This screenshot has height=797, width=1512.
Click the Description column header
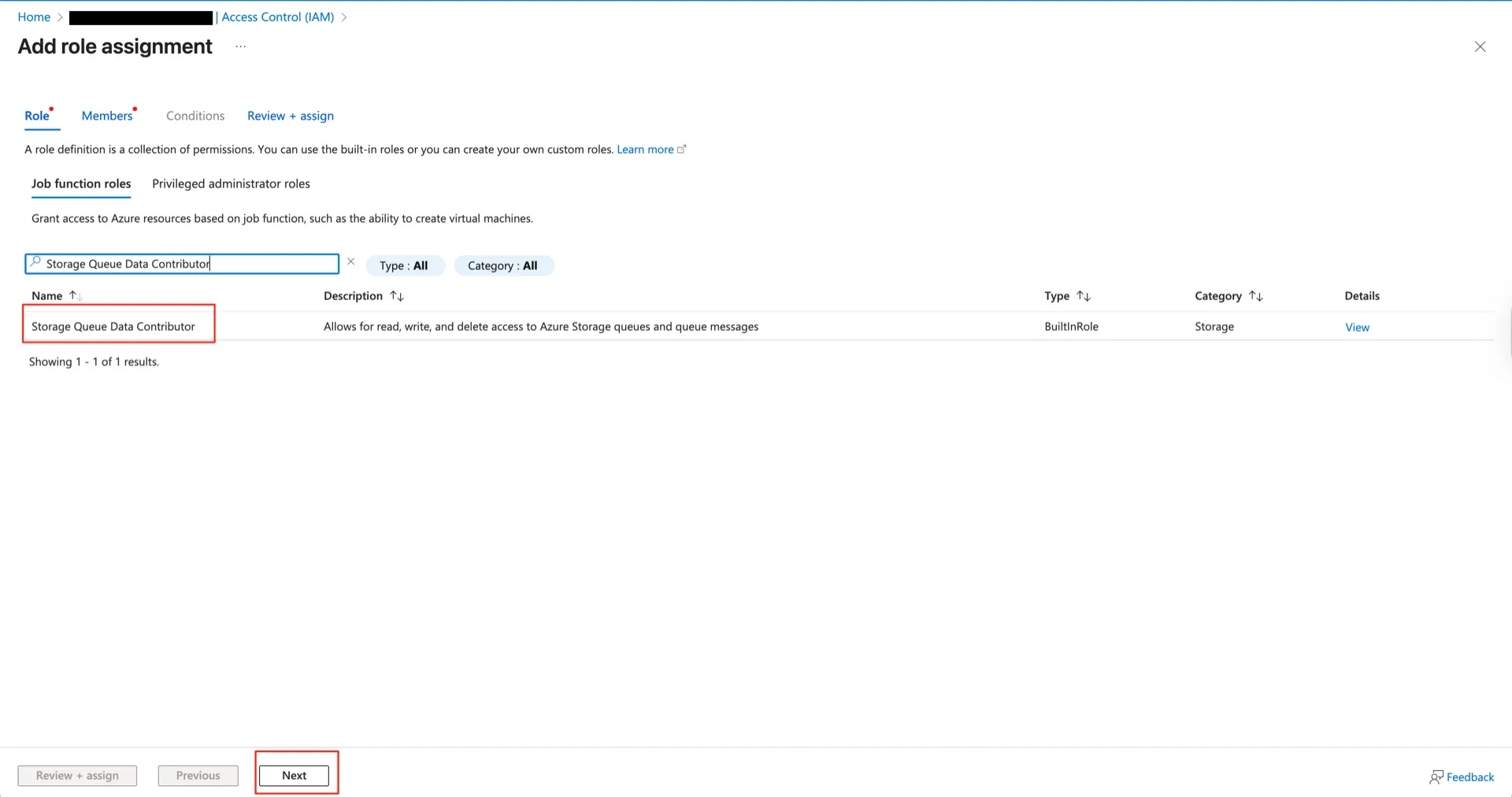click(353, 295)
